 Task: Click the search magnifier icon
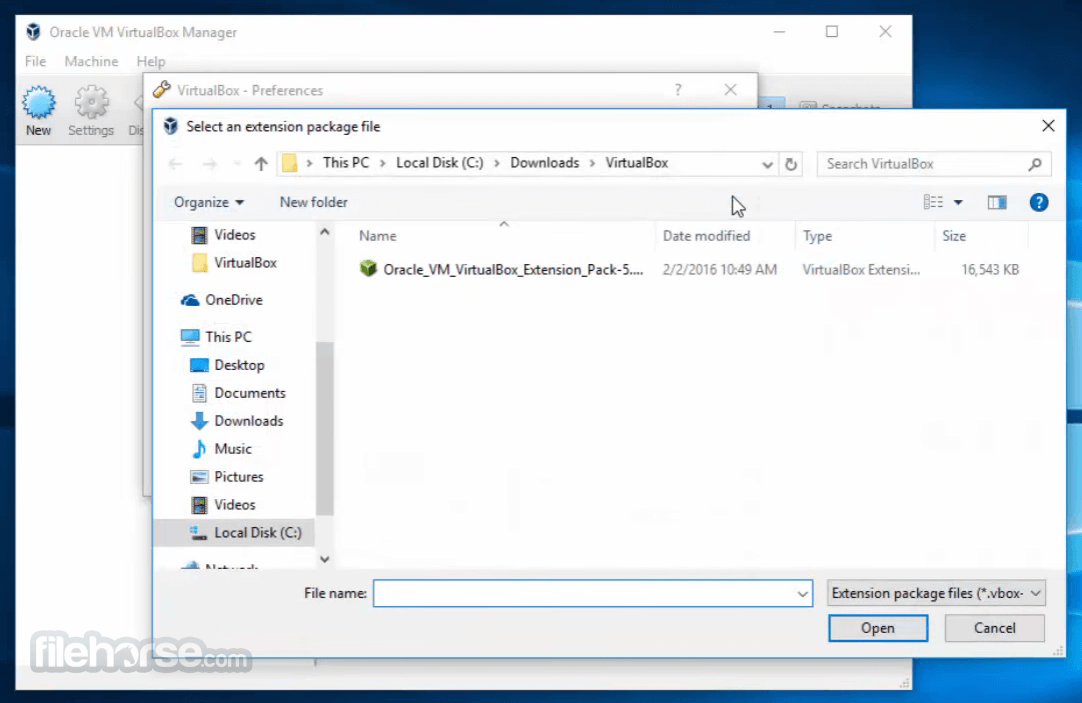tap(1034, 164)
